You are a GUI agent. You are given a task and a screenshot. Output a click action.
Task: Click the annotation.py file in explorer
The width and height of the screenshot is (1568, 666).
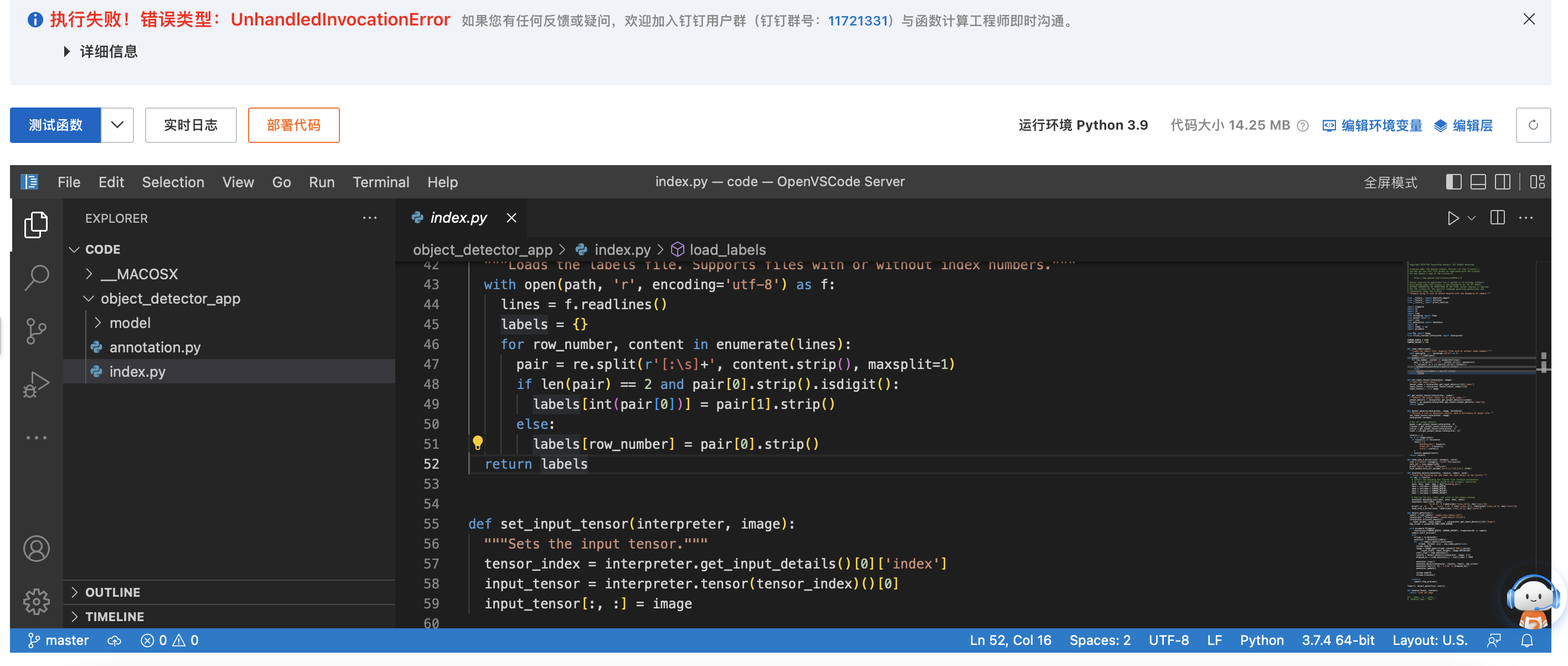(x=155, y=346)
